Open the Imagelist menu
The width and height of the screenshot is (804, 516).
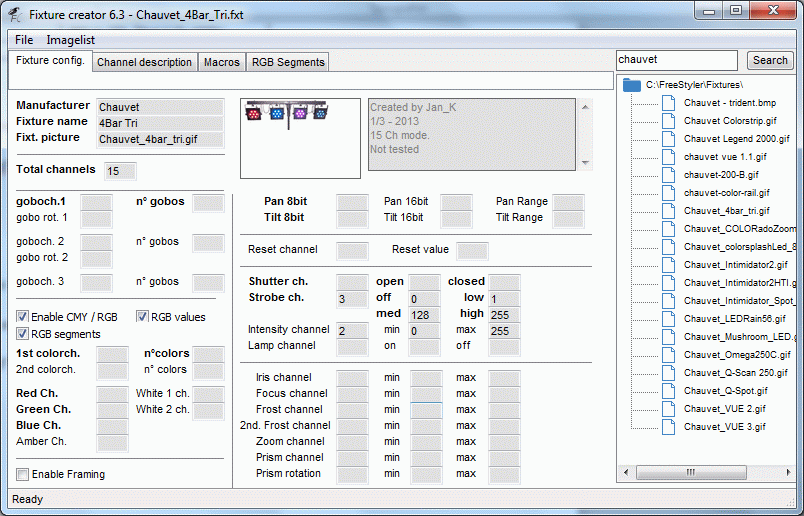pyautogui.click(x=70, y=40)
